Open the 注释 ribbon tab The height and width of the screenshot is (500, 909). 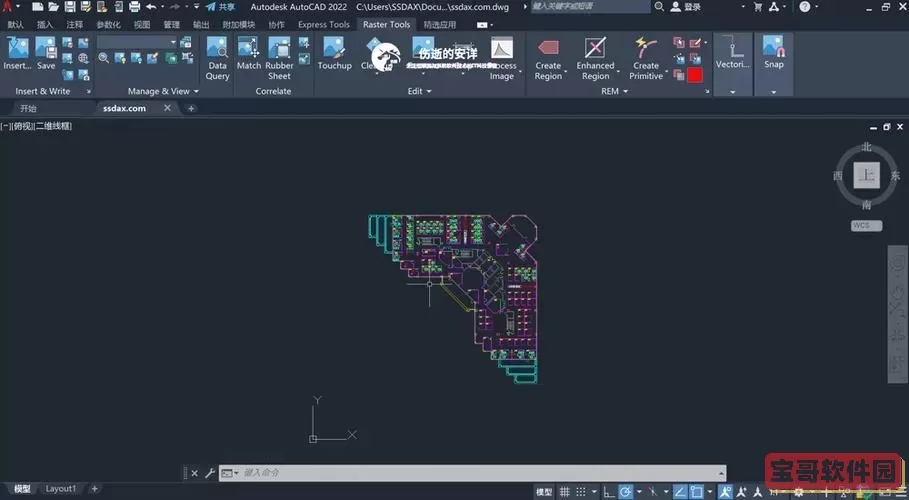pyautogui.click(x=74, y=24)
